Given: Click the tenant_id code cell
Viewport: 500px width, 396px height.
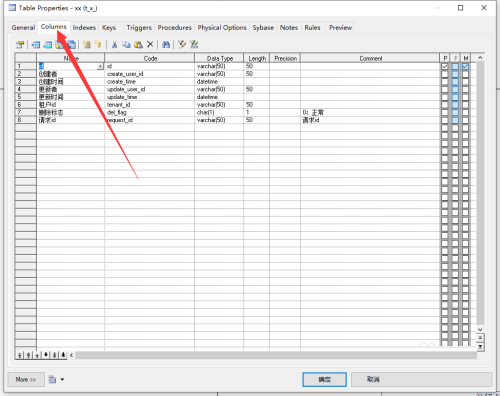Looking at the screenshot, I should pyautogui.click(x=150, y=105).
